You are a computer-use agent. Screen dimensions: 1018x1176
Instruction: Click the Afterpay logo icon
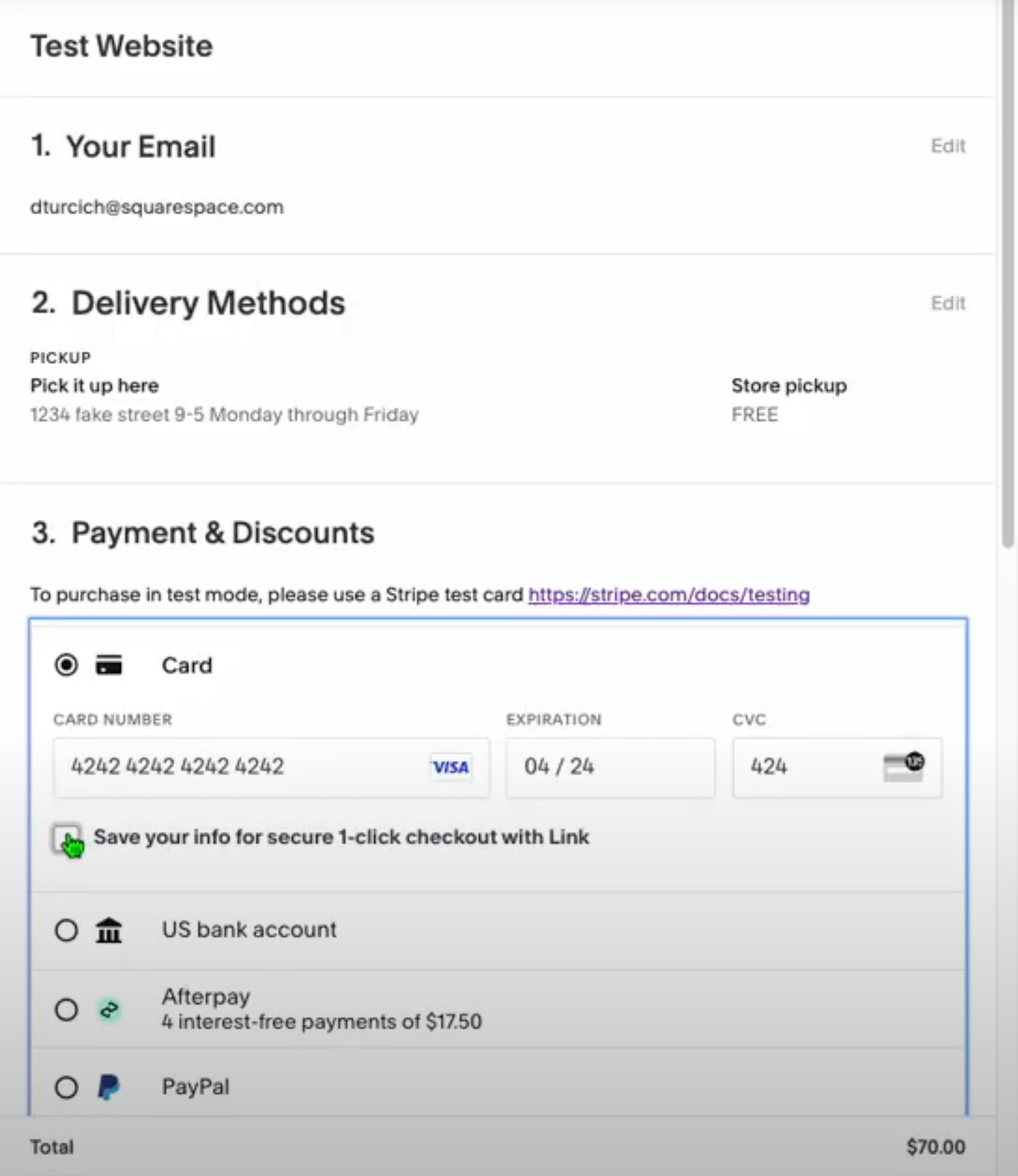tap(109, 1009)
